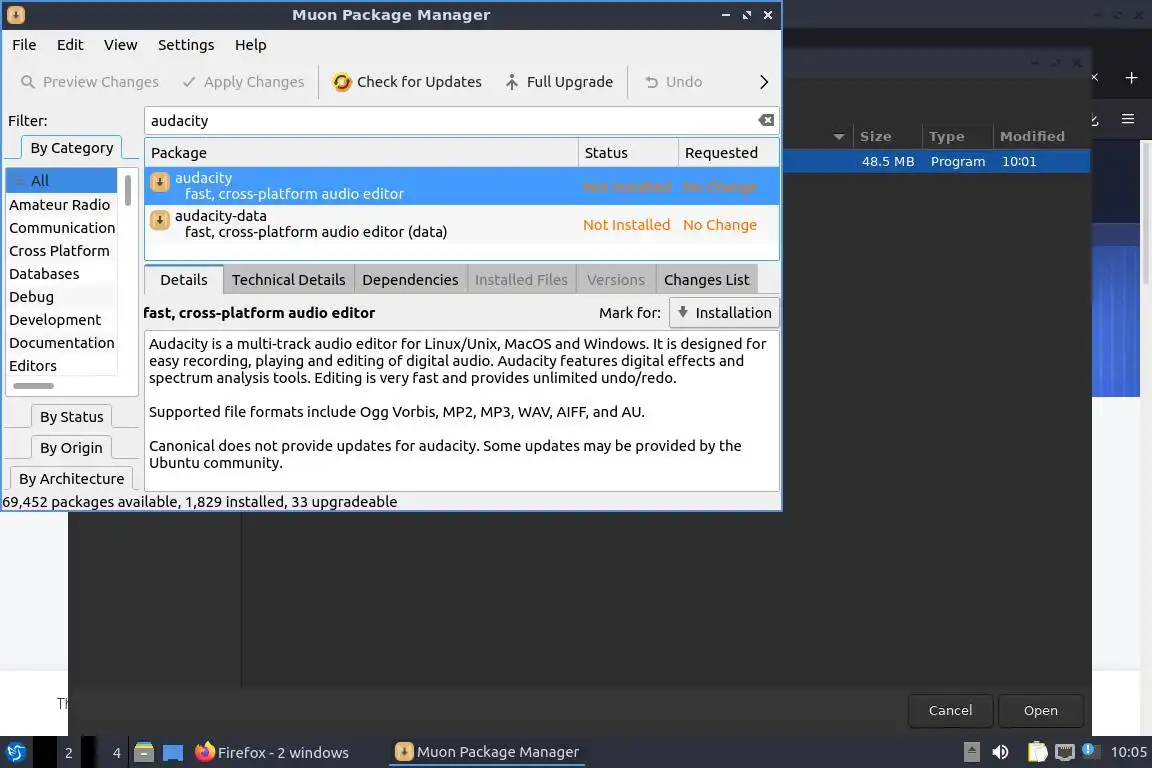Select the Documentation category
The width and height of the screenshot is (1152, 768).
(x=62, y=342)
